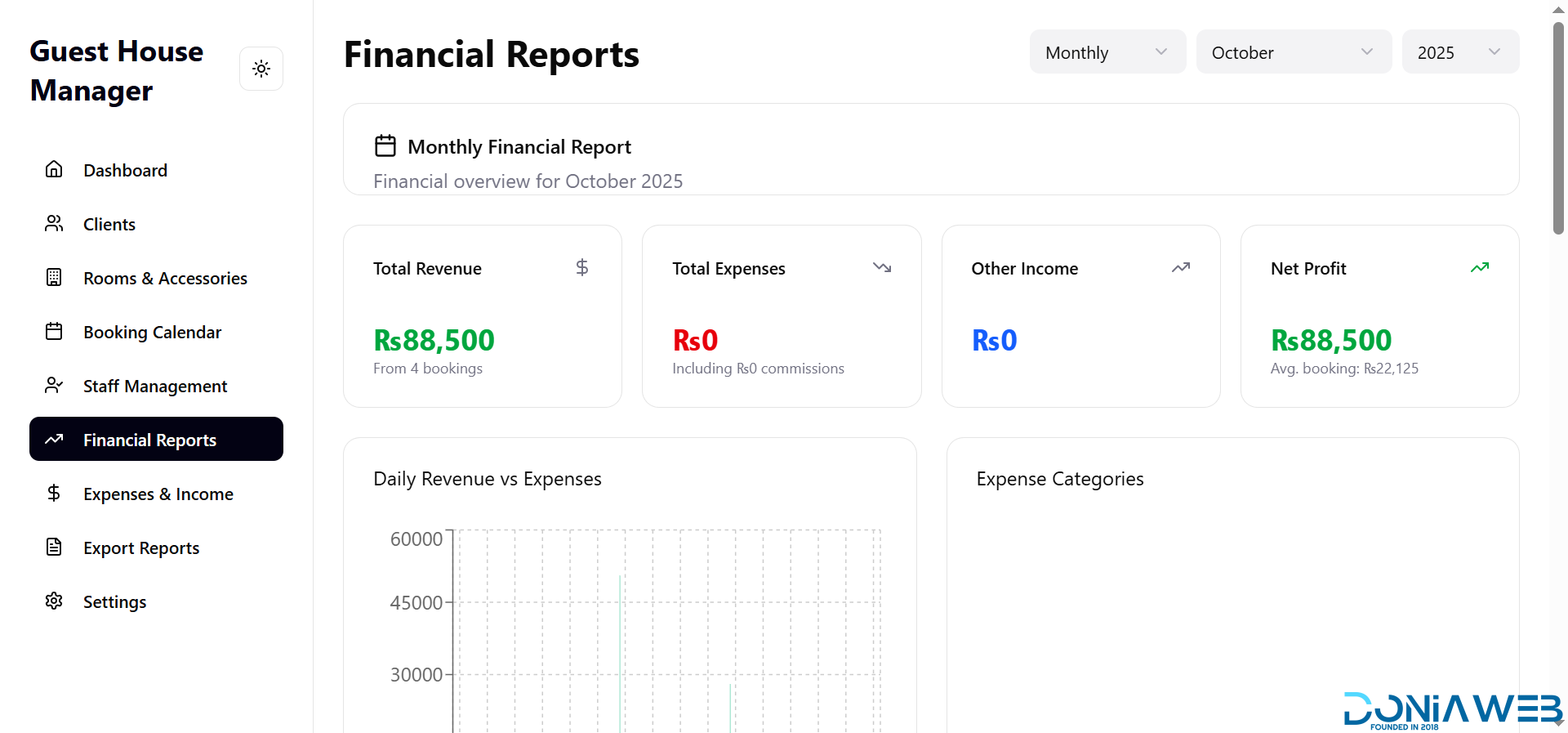Screen dimensions: 1568x733
Task: Click the Net Profit trending-up icon
Action: [1479, 267]
